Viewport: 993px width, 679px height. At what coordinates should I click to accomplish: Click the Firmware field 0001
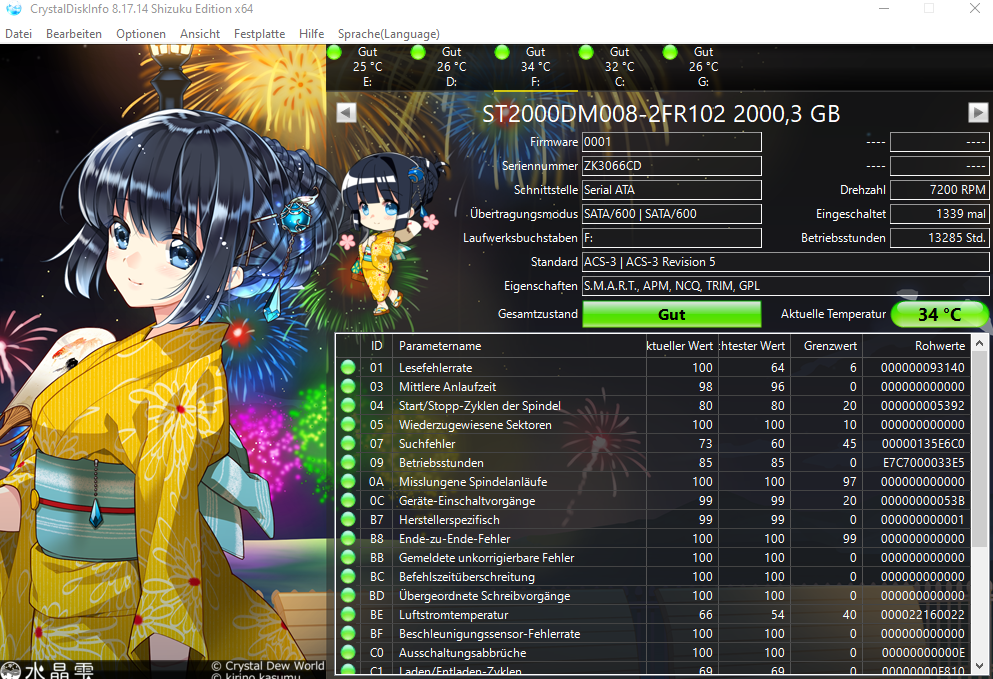point(671,142)
